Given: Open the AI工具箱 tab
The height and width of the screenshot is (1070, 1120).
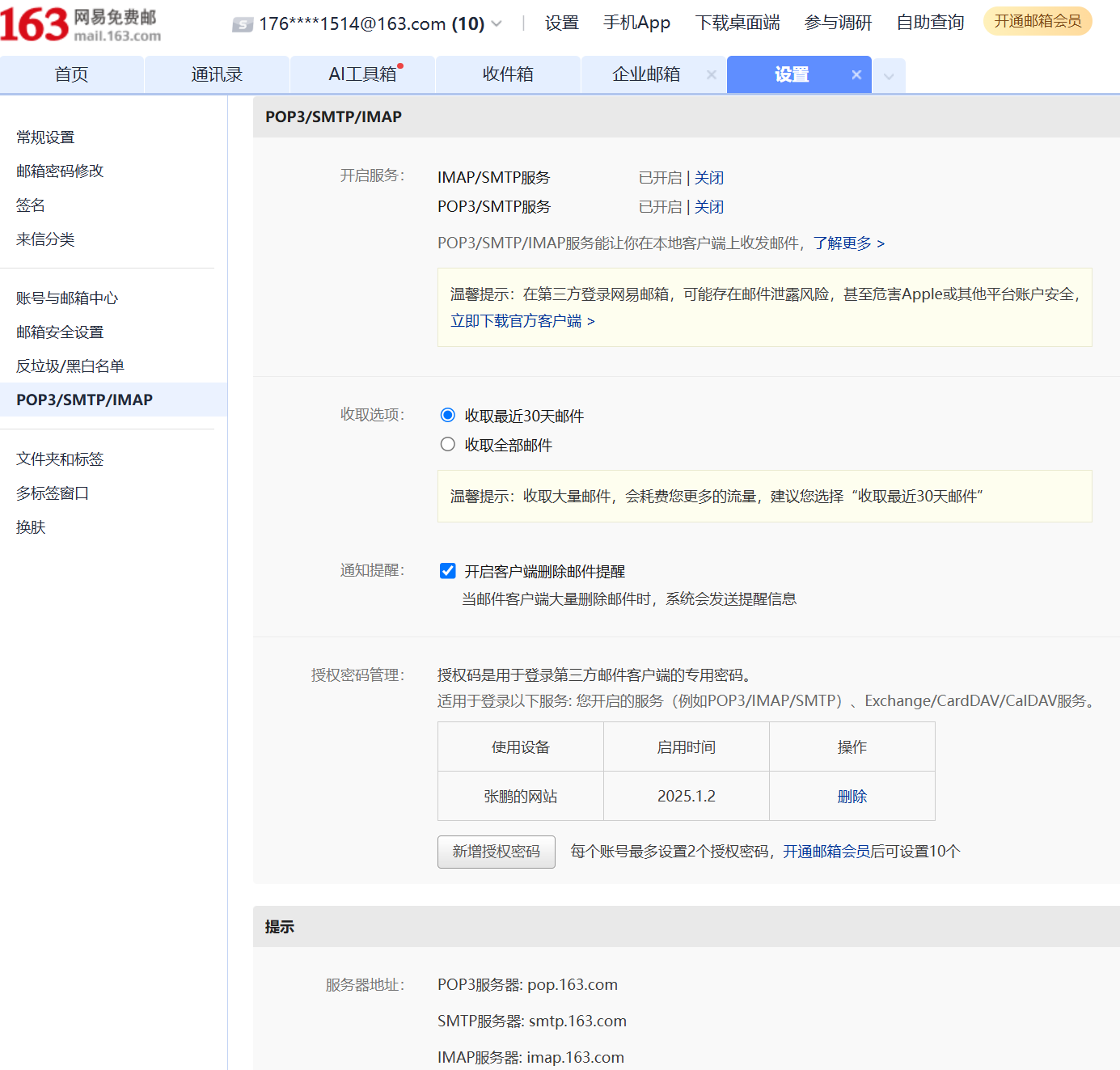Looking at the screenshot, I should (x=362, y=74).
